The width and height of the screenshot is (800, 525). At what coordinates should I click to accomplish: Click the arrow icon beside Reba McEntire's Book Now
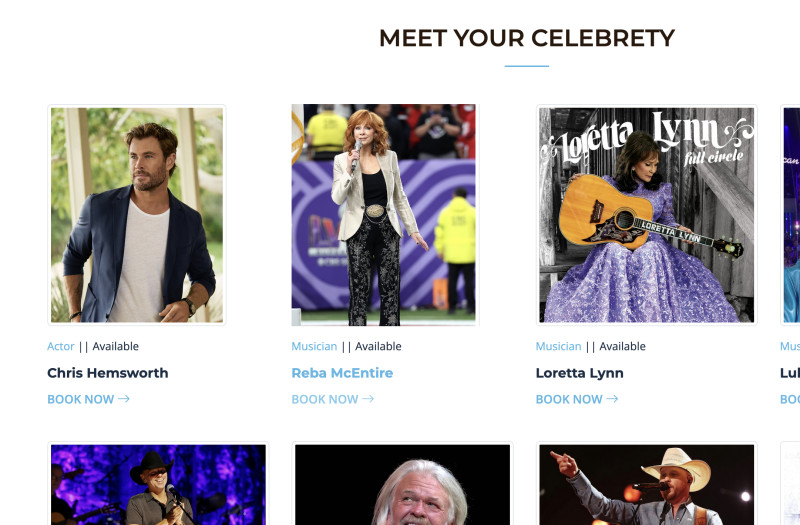[x=368, y=399]
